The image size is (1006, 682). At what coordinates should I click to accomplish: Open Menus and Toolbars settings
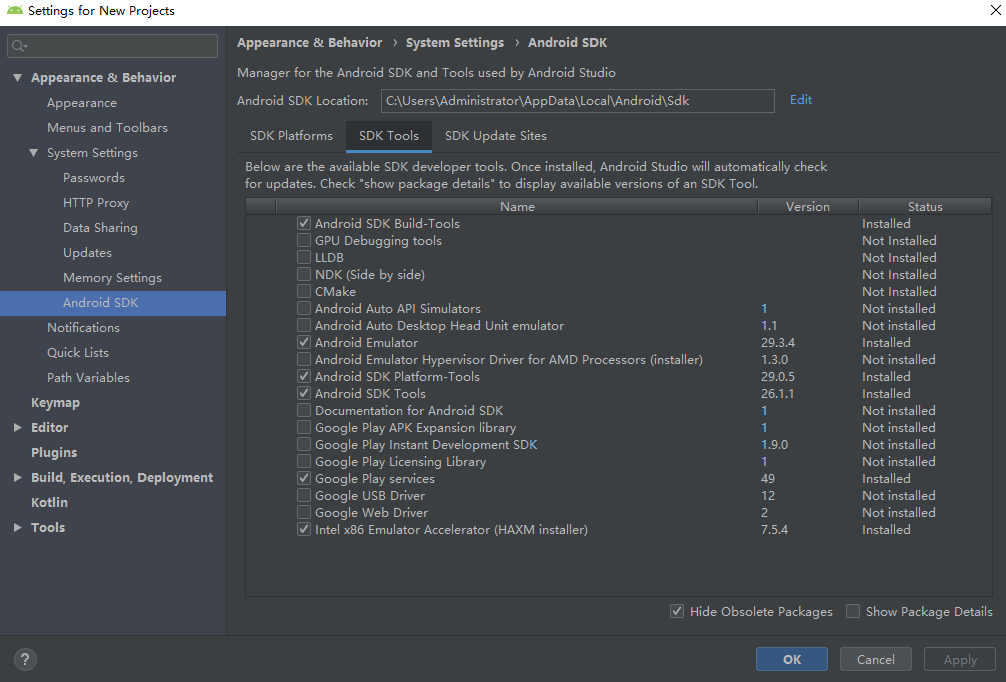coord(107,128)
